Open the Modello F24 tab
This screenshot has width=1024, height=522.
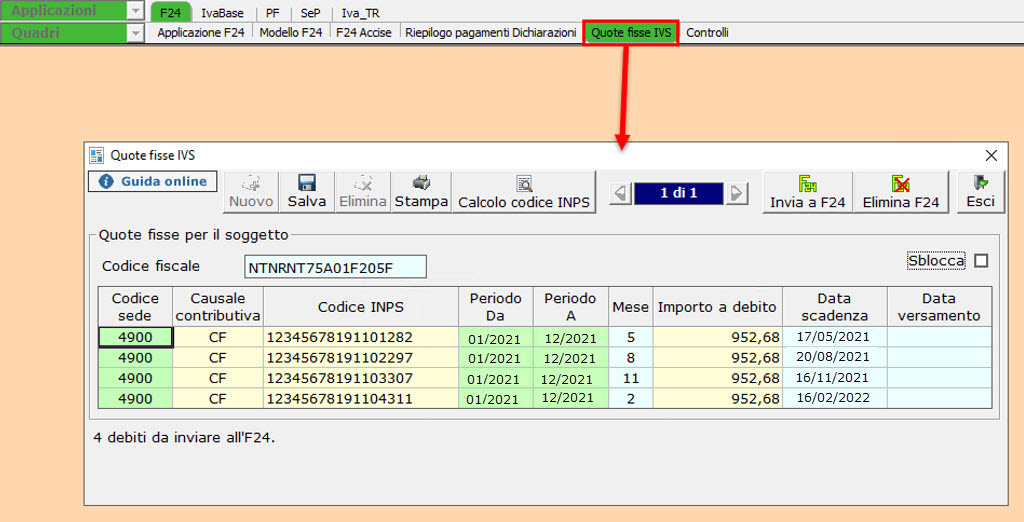click(290, 33)
